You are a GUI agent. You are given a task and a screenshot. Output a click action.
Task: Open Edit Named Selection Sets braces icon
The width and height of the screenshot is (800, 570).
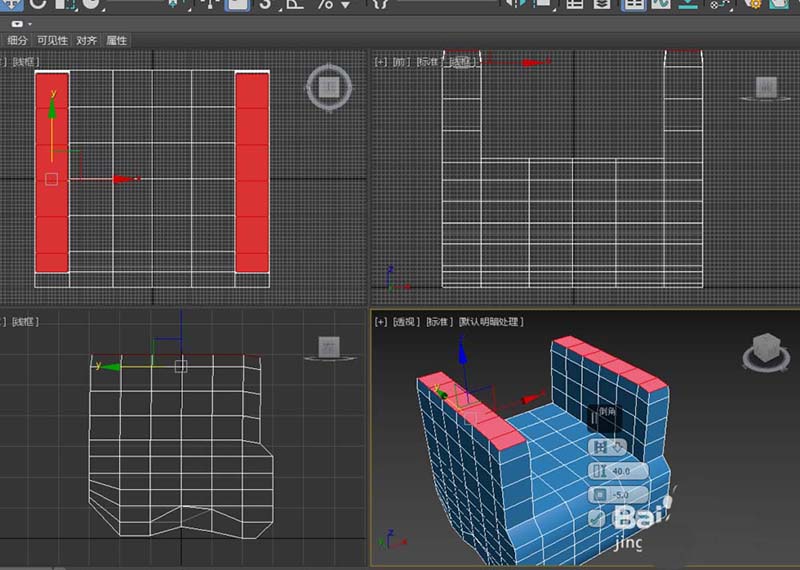click(x=381, y=4)
